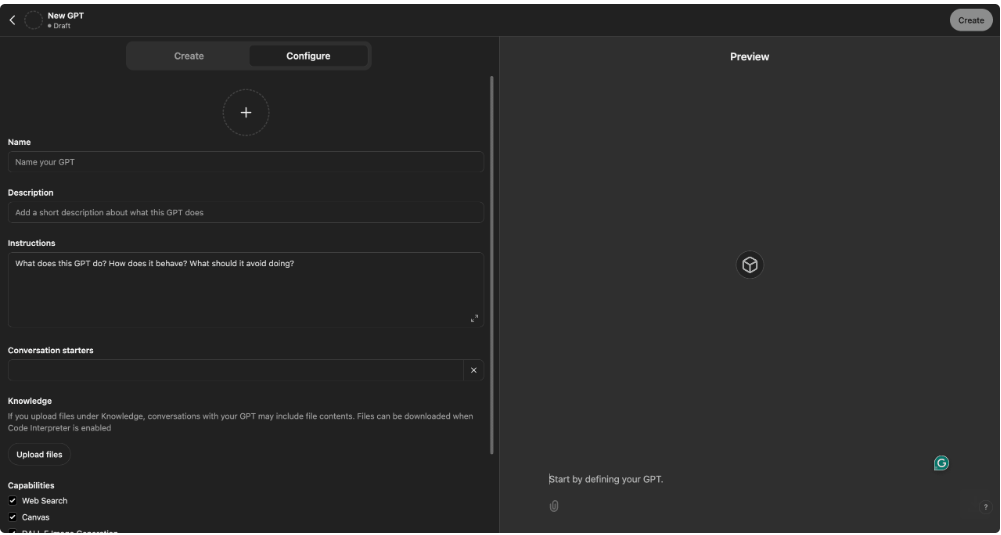Click the Draft status label
The width and height of the screenshot is (1001, 535).
(x=62, y=26)
